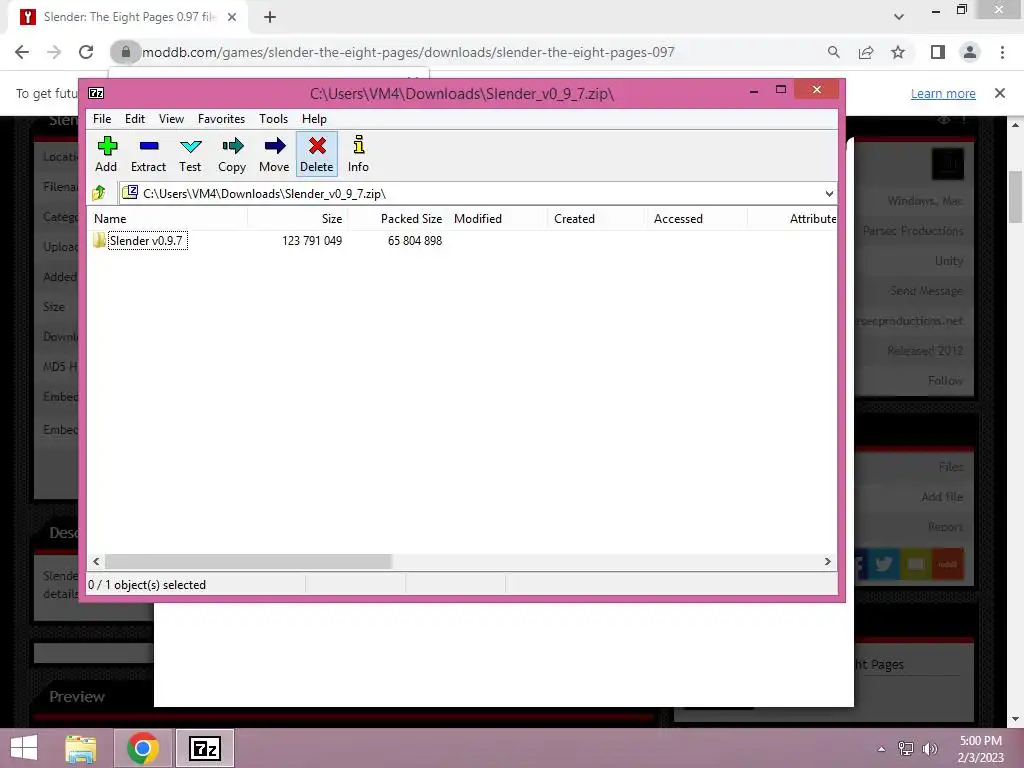Click the horizontal scrollbar thumb in 7-Zip
Screen dimensions: 1024x768
pos(248,561)
